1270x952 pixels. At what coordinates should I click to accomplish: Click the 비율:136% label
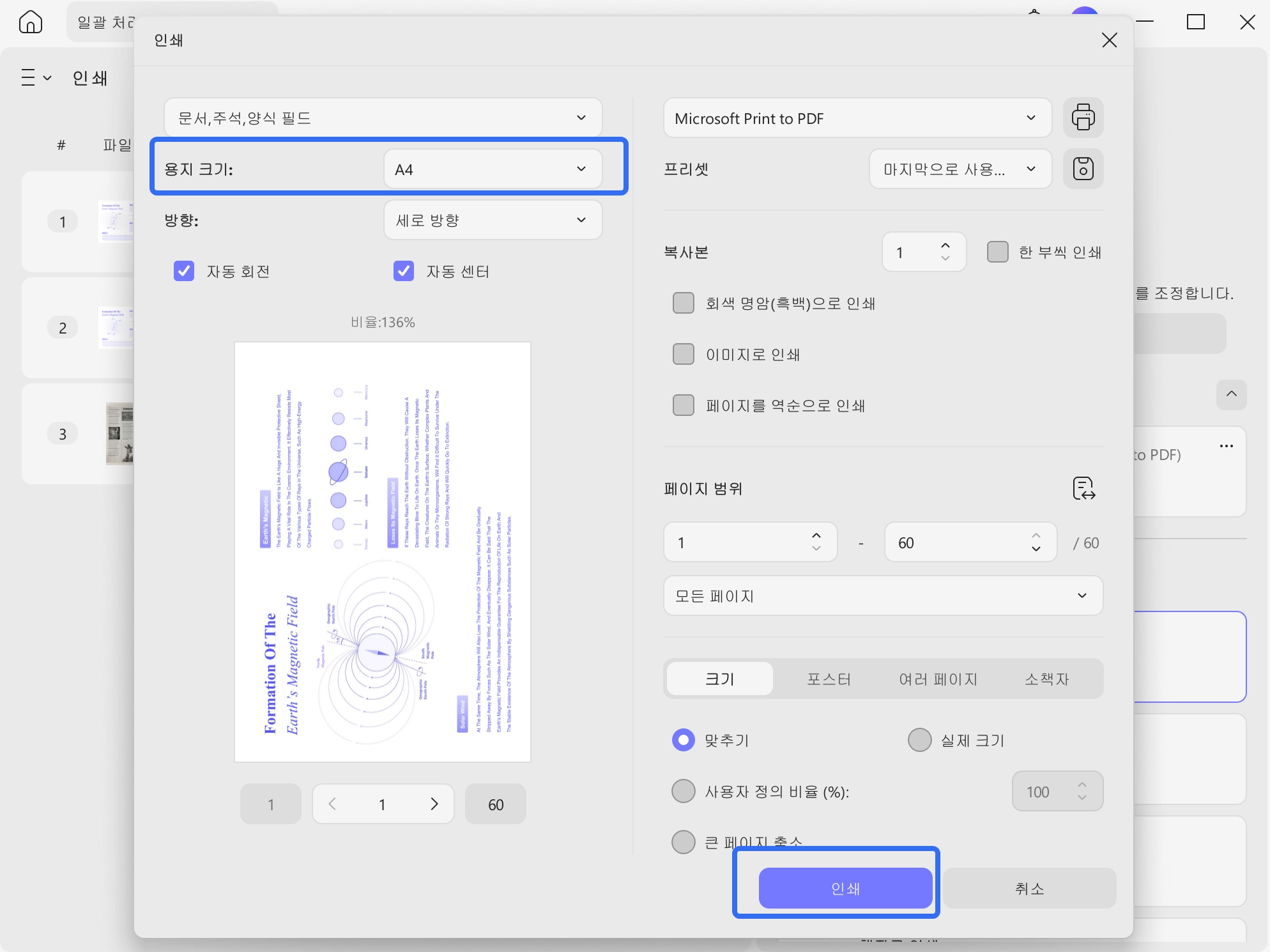coord(383,322)
